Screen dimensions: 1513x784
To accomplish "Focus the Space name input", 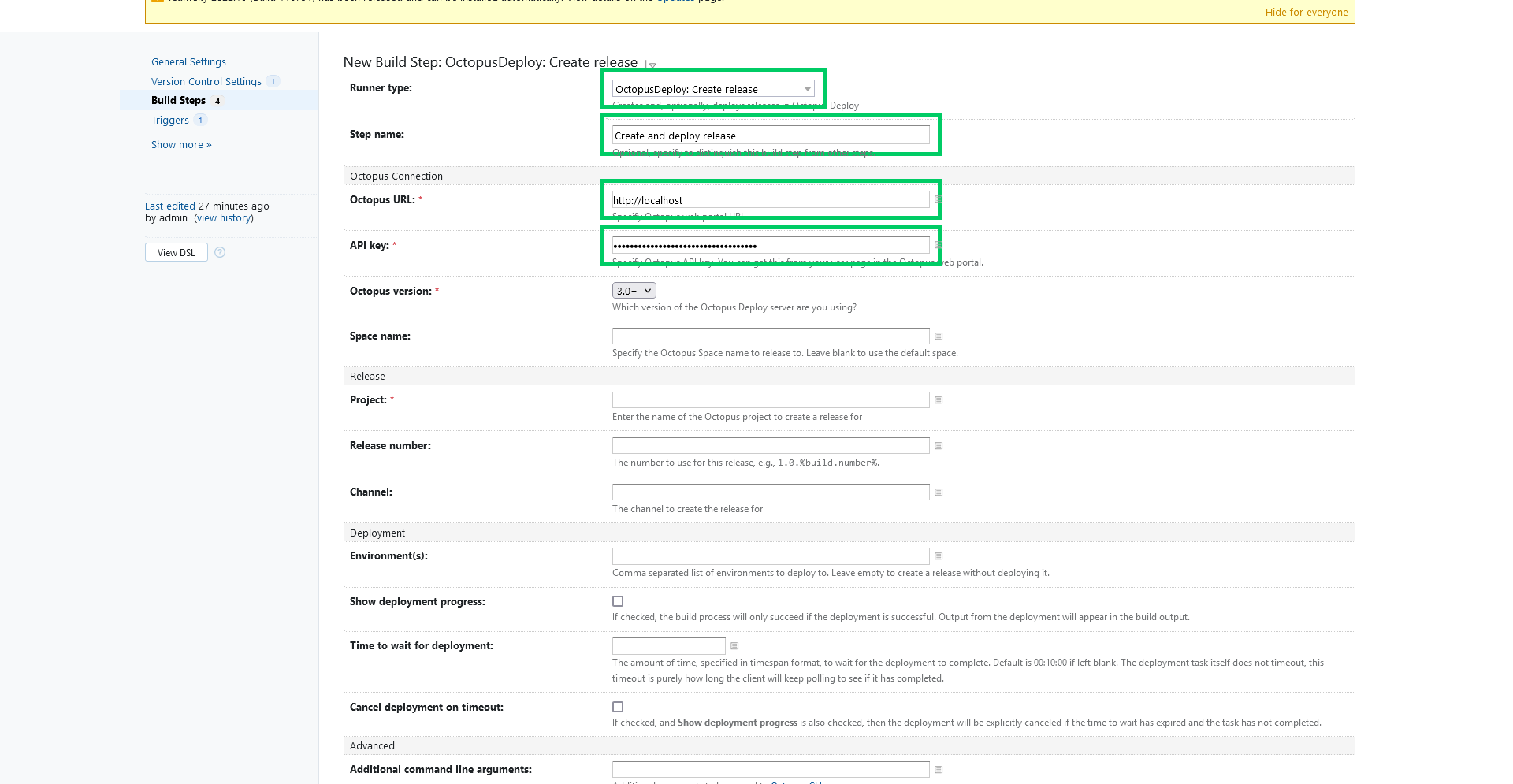I will (771, 336).
